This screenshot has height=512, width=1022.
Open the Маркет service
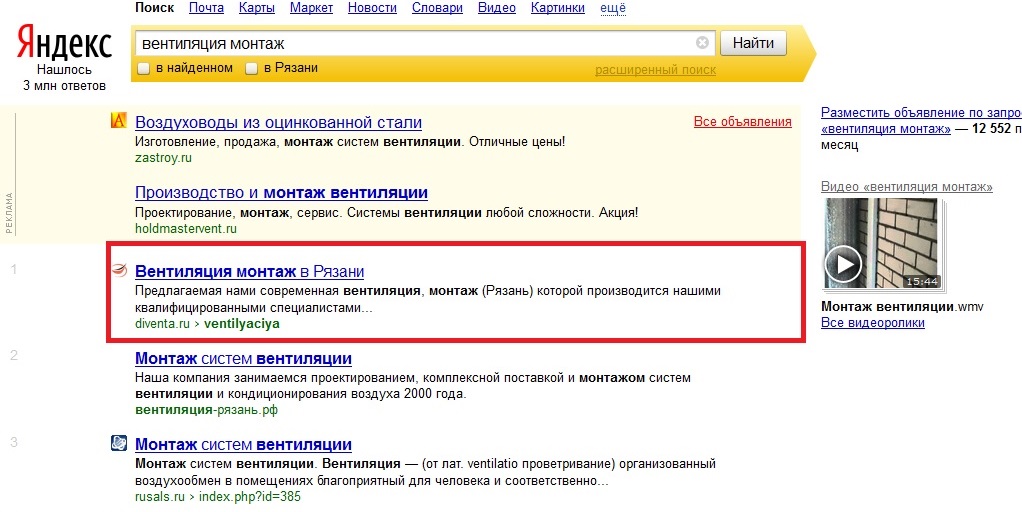(311, 8)
